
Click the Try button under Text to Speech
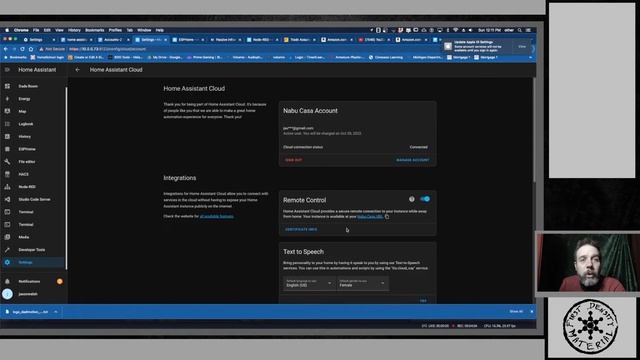(423, 301)
